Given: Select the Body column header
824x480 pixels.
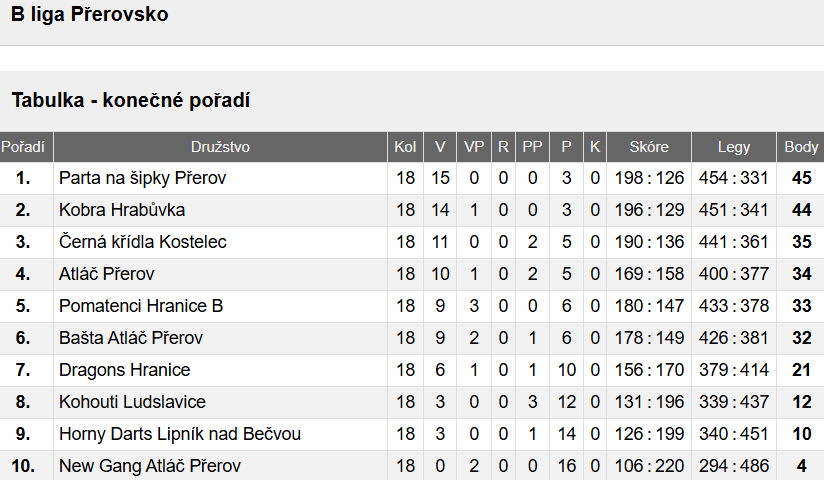Looking at the screenshot, I should click(x=801, y=147).
